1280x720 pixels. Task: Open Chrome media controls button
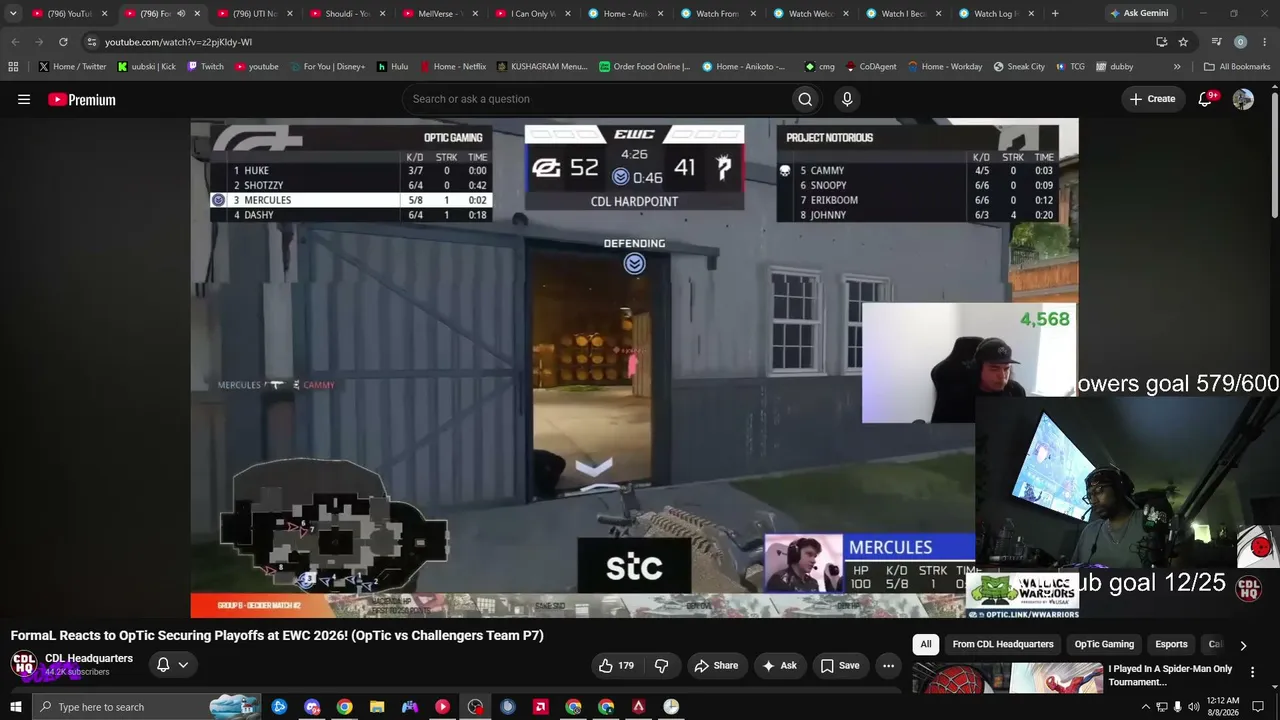1216,42
